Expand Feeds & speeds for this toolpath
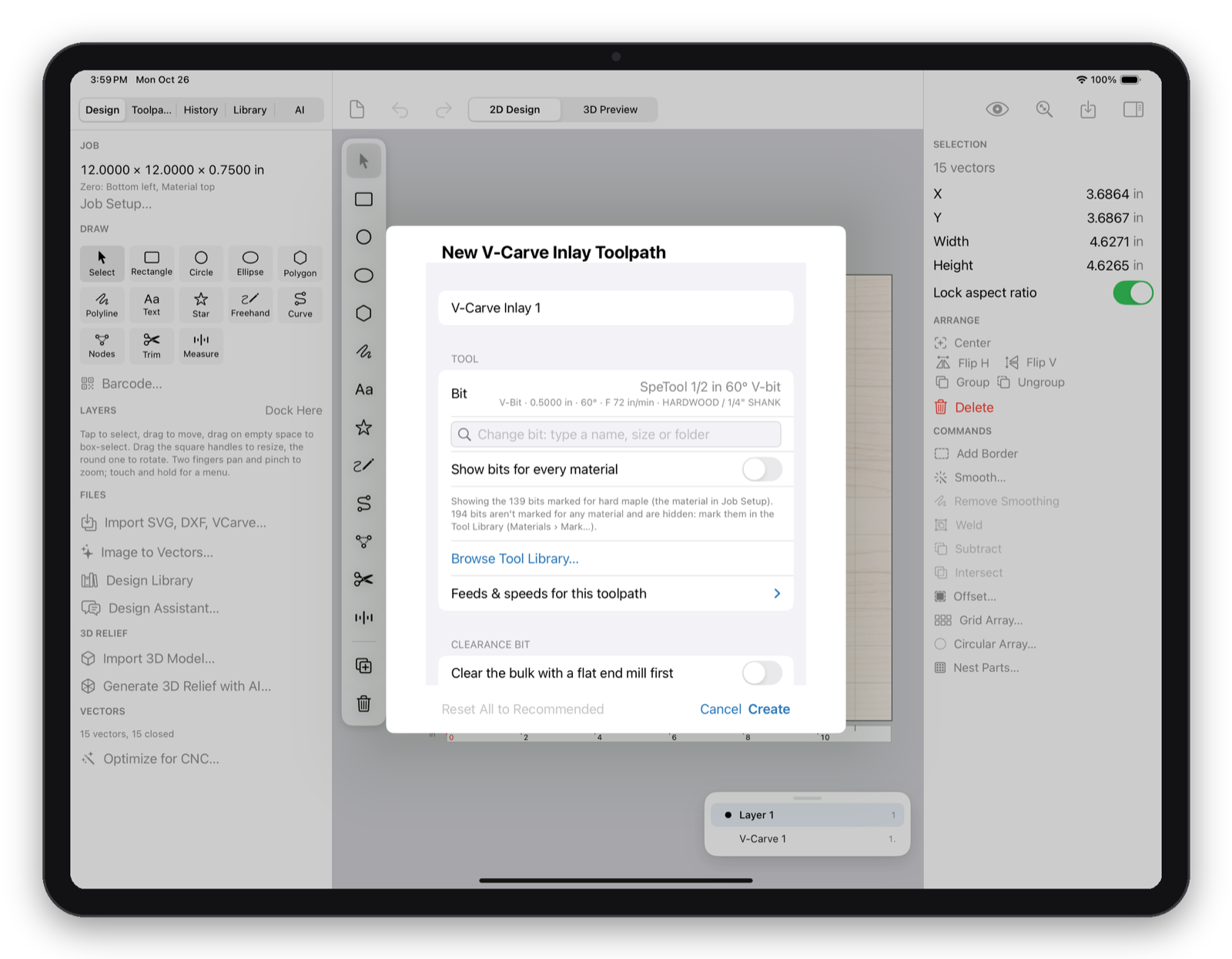1232x959 pixels. (615, 593)
